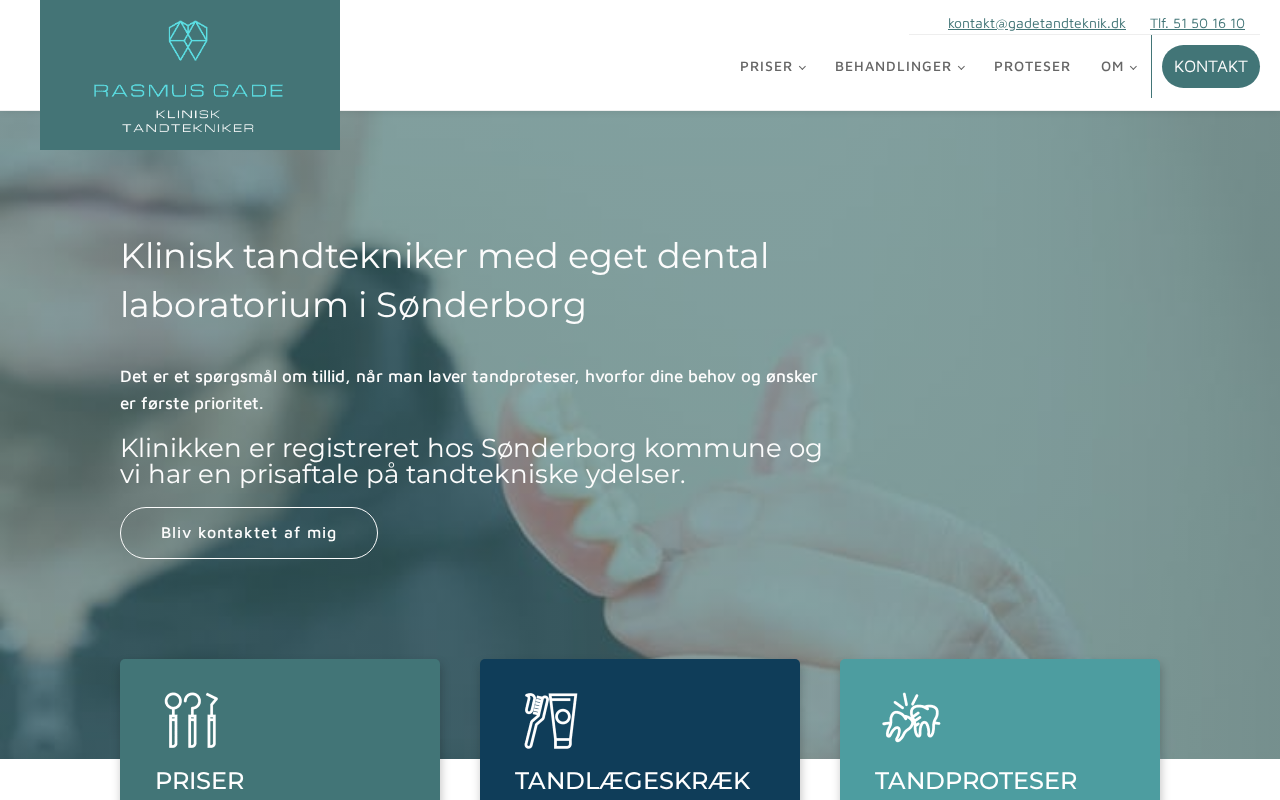Open the Tandlægeskræk card heading

(x=633, y=781)
